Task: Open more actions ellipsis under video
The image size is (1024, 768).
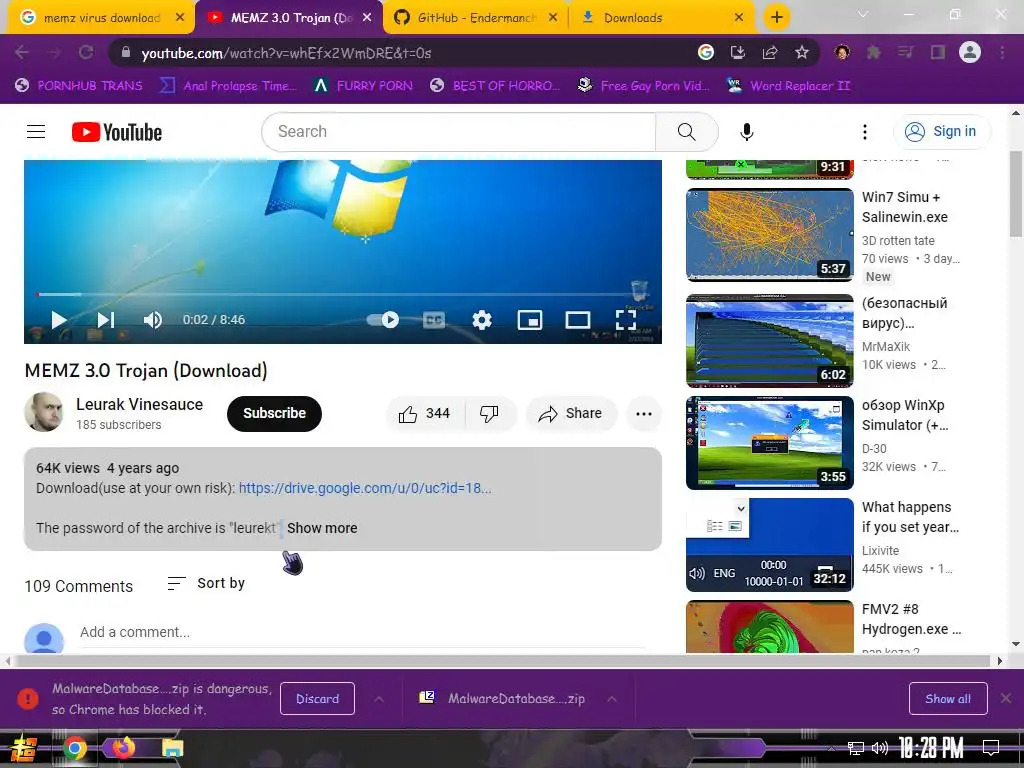Action: click(x=644, y=413)
